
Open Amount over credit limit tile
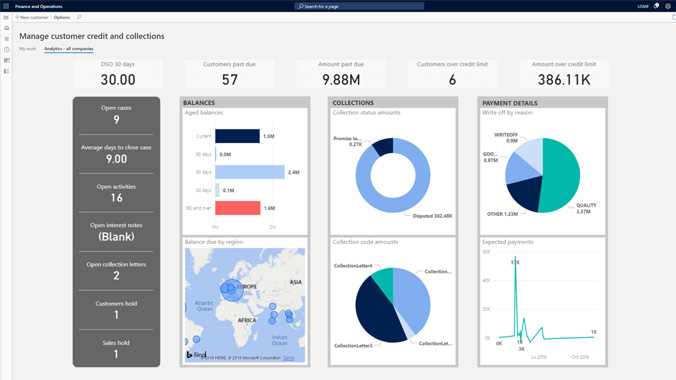pos(564,74)
